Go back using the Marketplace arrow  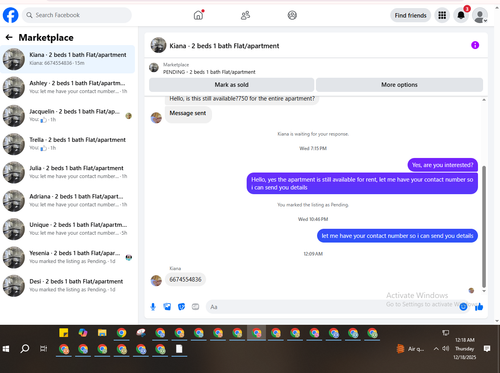(x=9, y=37)
